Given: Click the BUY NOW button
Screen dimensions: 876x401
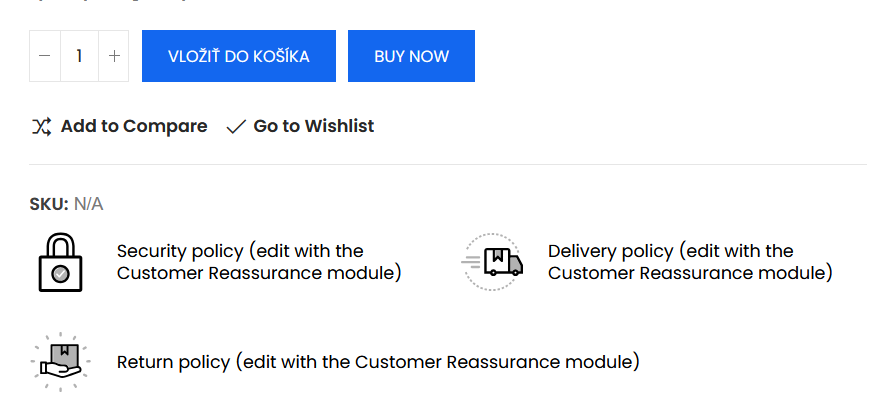Looking at the screenshot, I should point(411,56).
